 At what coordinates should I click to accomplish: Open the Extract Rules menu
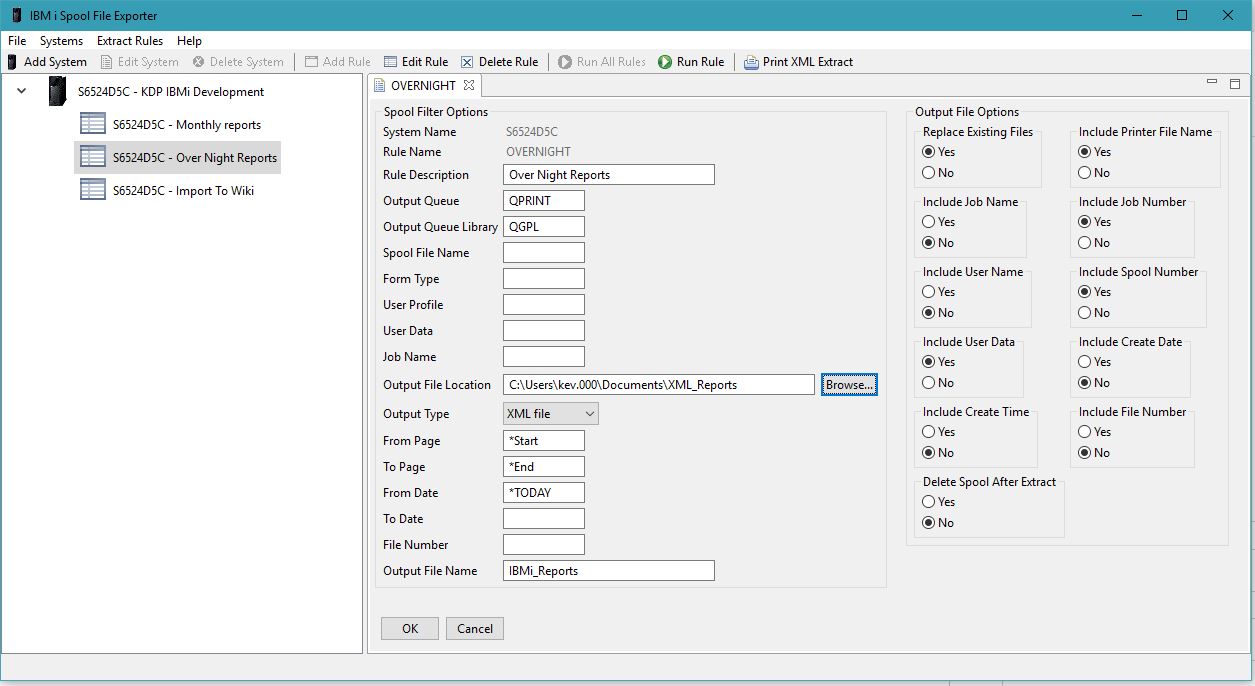click(130, 41)
